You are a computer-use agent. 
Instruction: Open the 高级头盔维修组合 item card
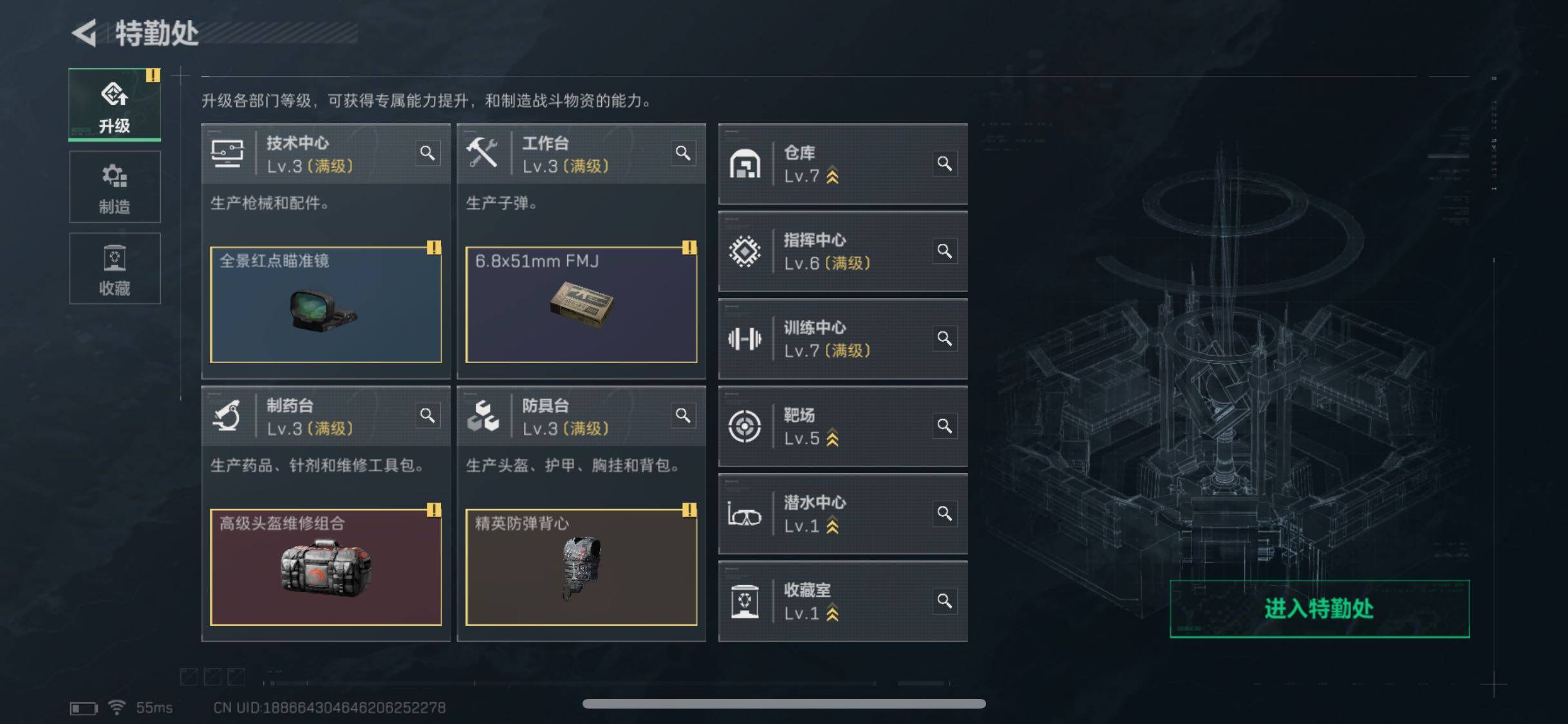[x=326, y=568]
